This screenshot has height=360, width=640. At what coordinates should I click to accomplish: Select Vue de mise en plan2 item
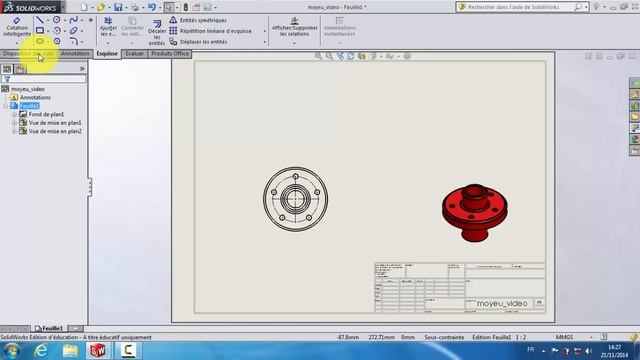tap(51, 131)
